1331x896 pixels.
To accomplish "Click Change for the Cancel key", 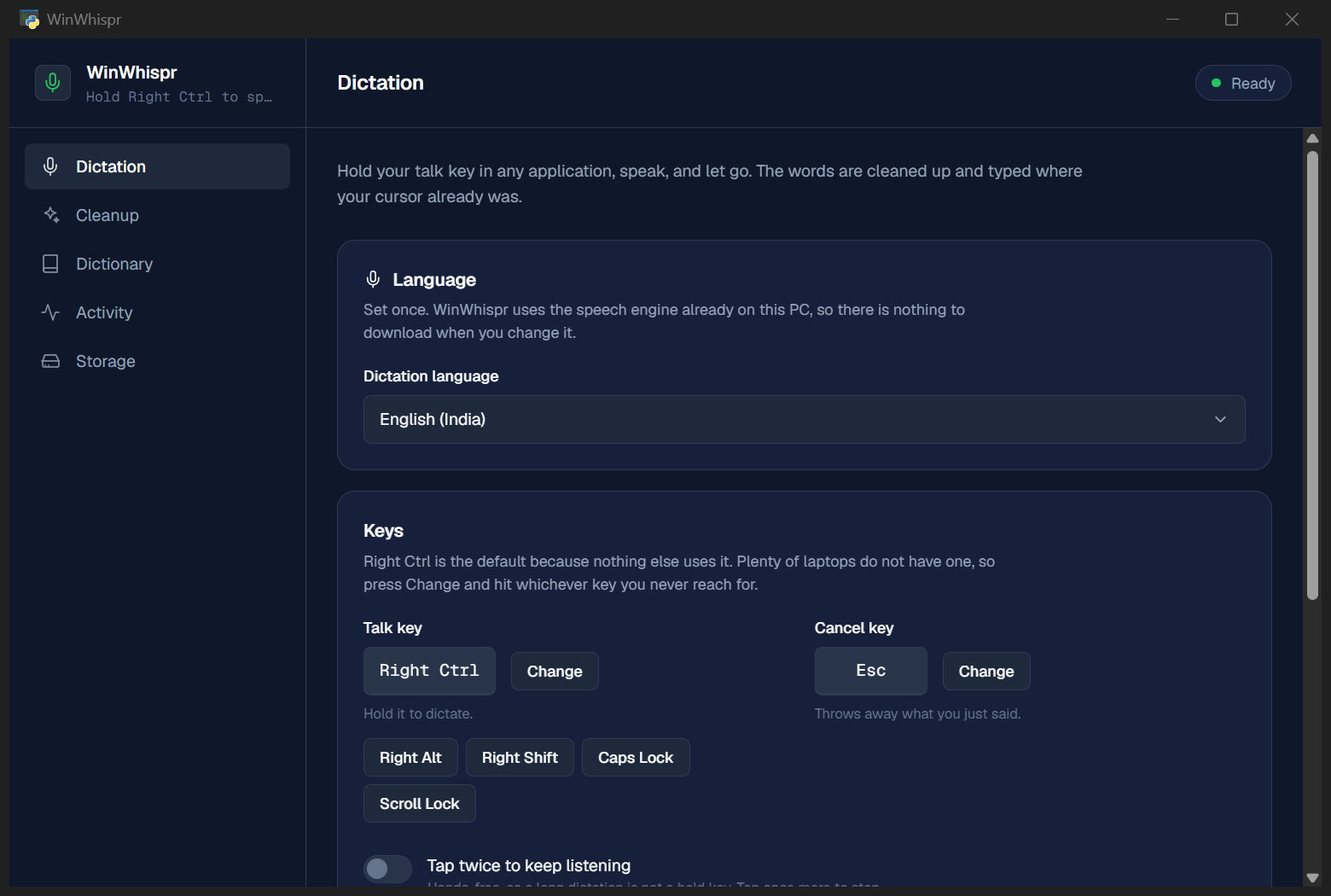I will tap(986, 671).
